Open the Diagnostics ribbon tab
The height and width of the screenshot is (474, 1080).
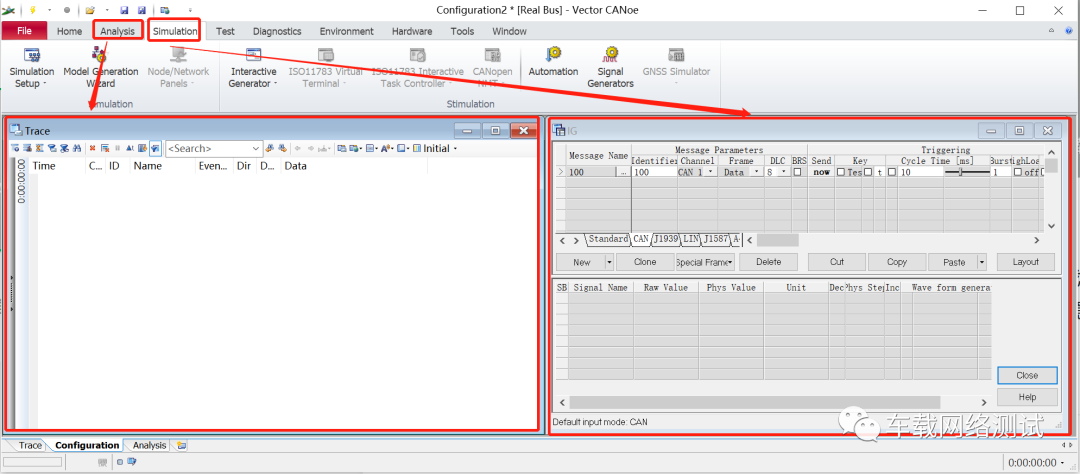click(277, 31)
